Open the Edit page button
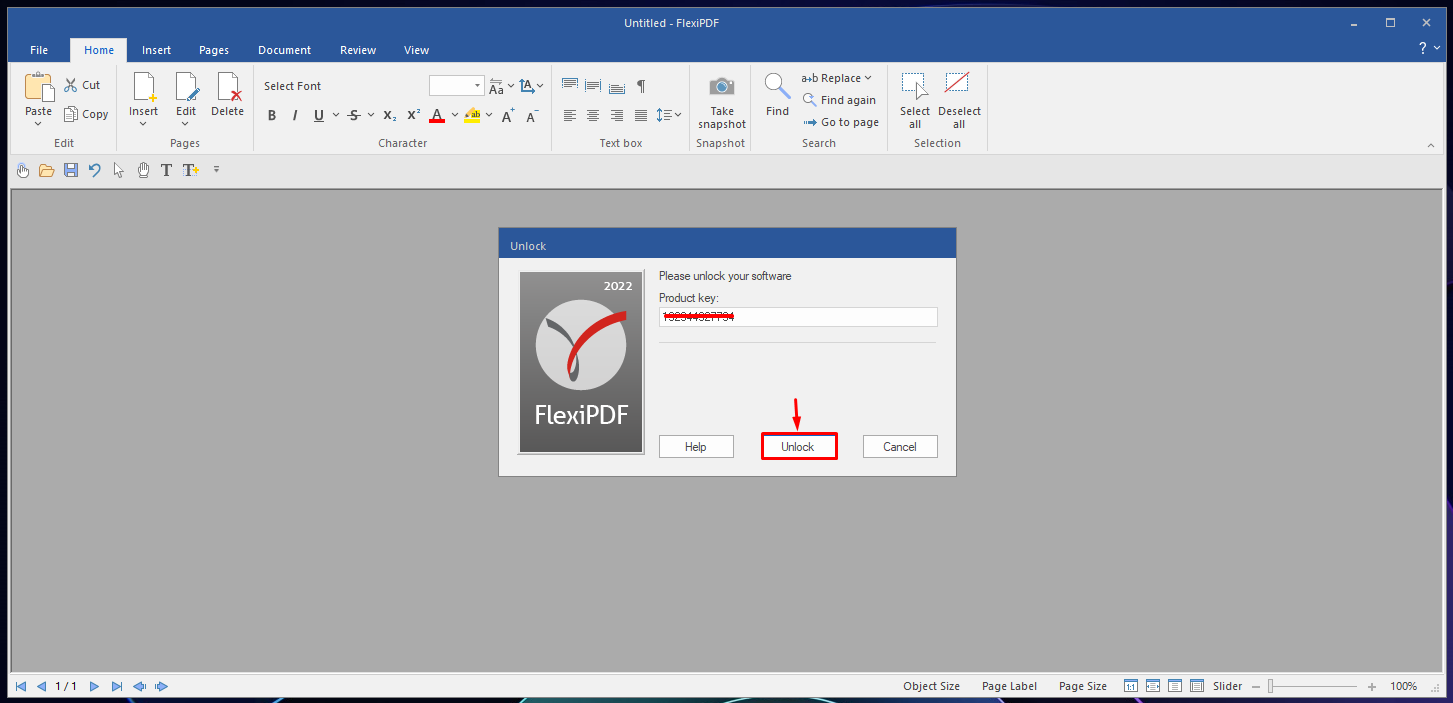 coord(186,98)
